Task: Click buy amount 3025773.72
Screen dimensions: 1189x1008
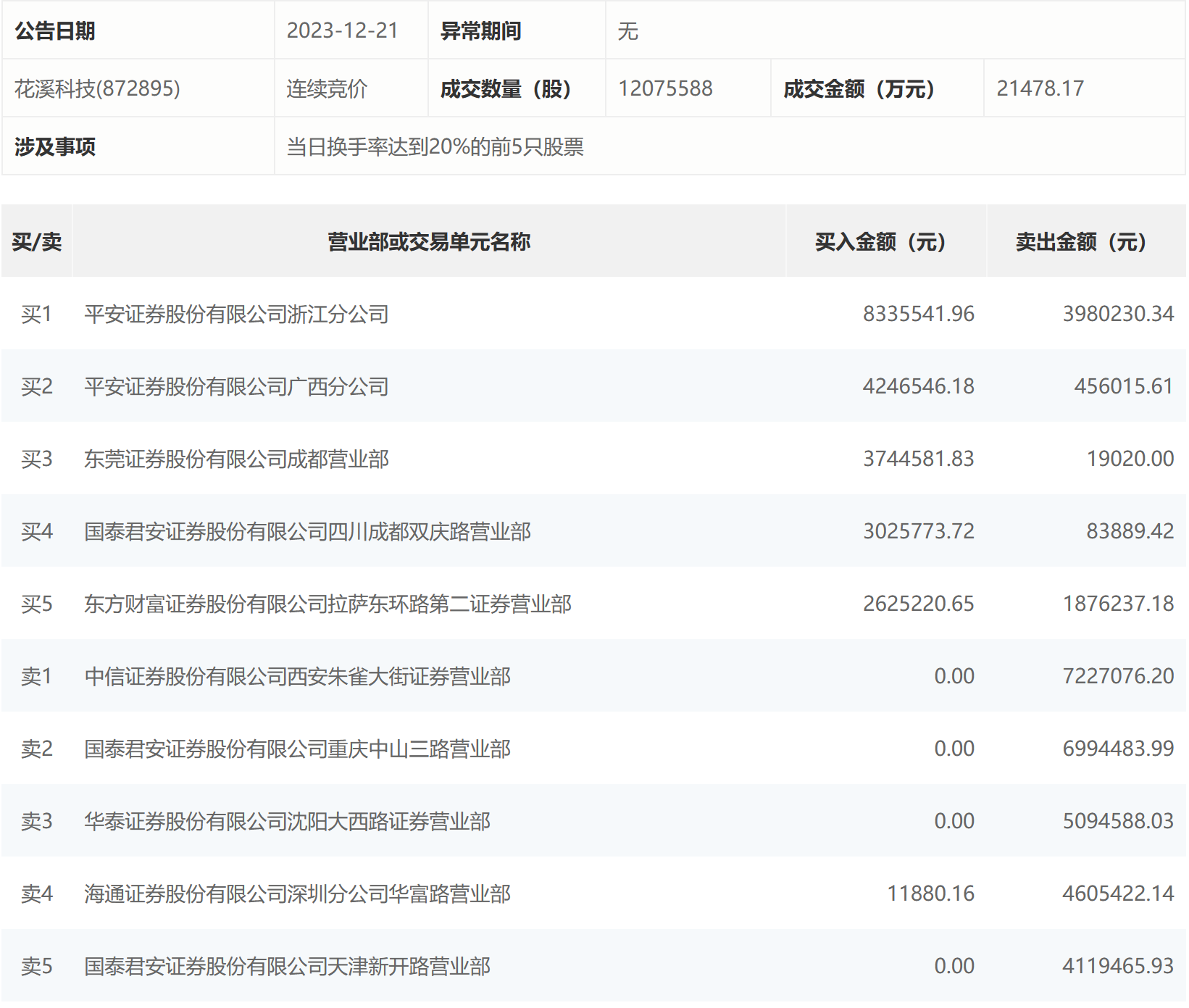Action: [919, 531]
